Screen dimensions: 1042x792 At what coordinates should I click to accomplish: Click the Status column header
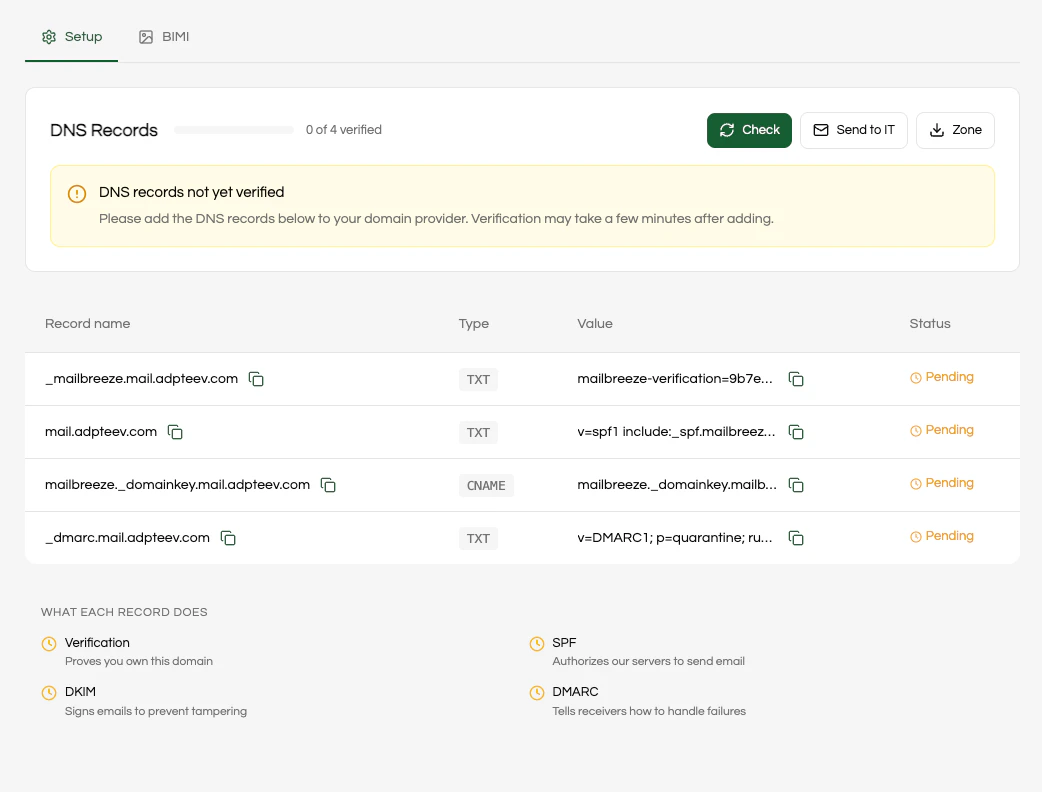pyautogui.click(x=930, y=324)
